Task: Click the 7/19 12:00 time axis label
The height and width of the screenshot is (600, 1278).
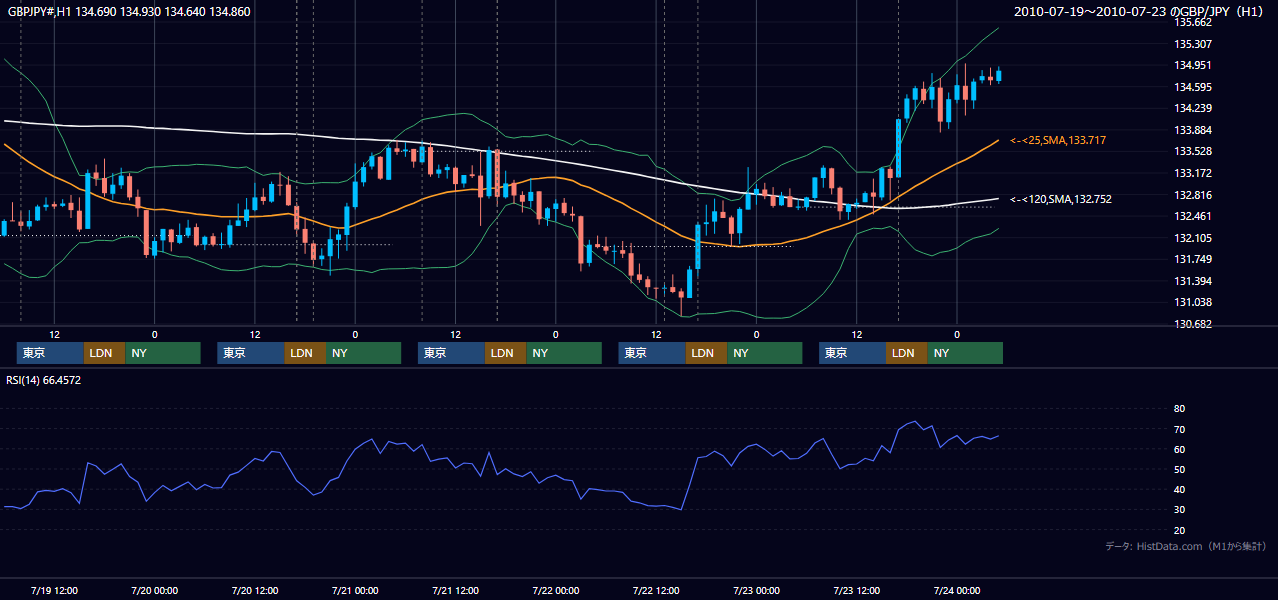Action: pyautogui.click(x=55, y=590)
